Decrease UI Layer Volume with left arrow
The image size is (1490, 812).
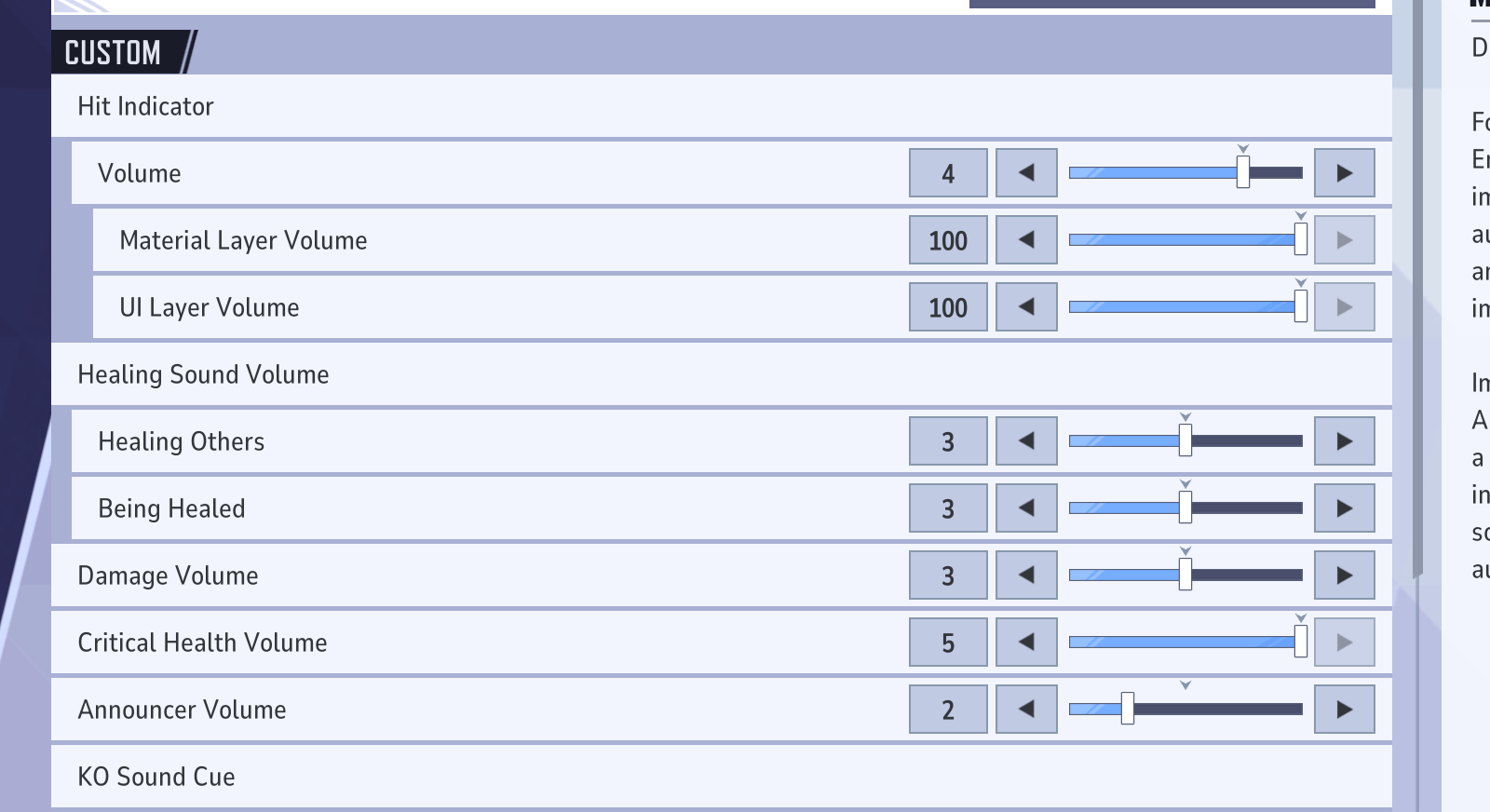click(x=1026, y=307)
